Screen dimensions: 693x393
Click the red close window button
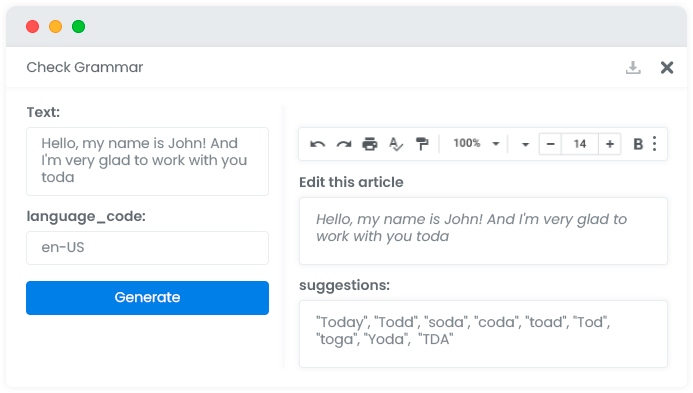pyautogui.click(x=32, y=27)
